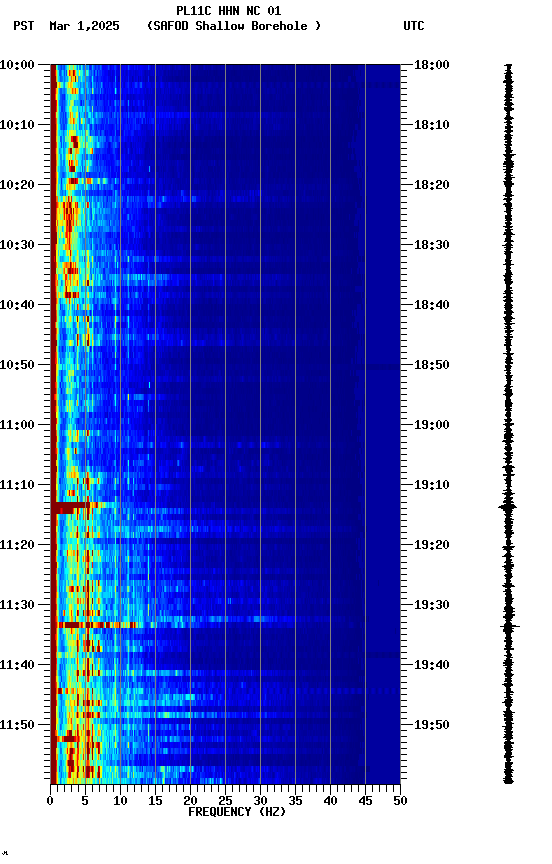Click the 10:20 PST time label
Image resolution: width=552 pixels, height=864 pixels.
[x=17, y=185]
